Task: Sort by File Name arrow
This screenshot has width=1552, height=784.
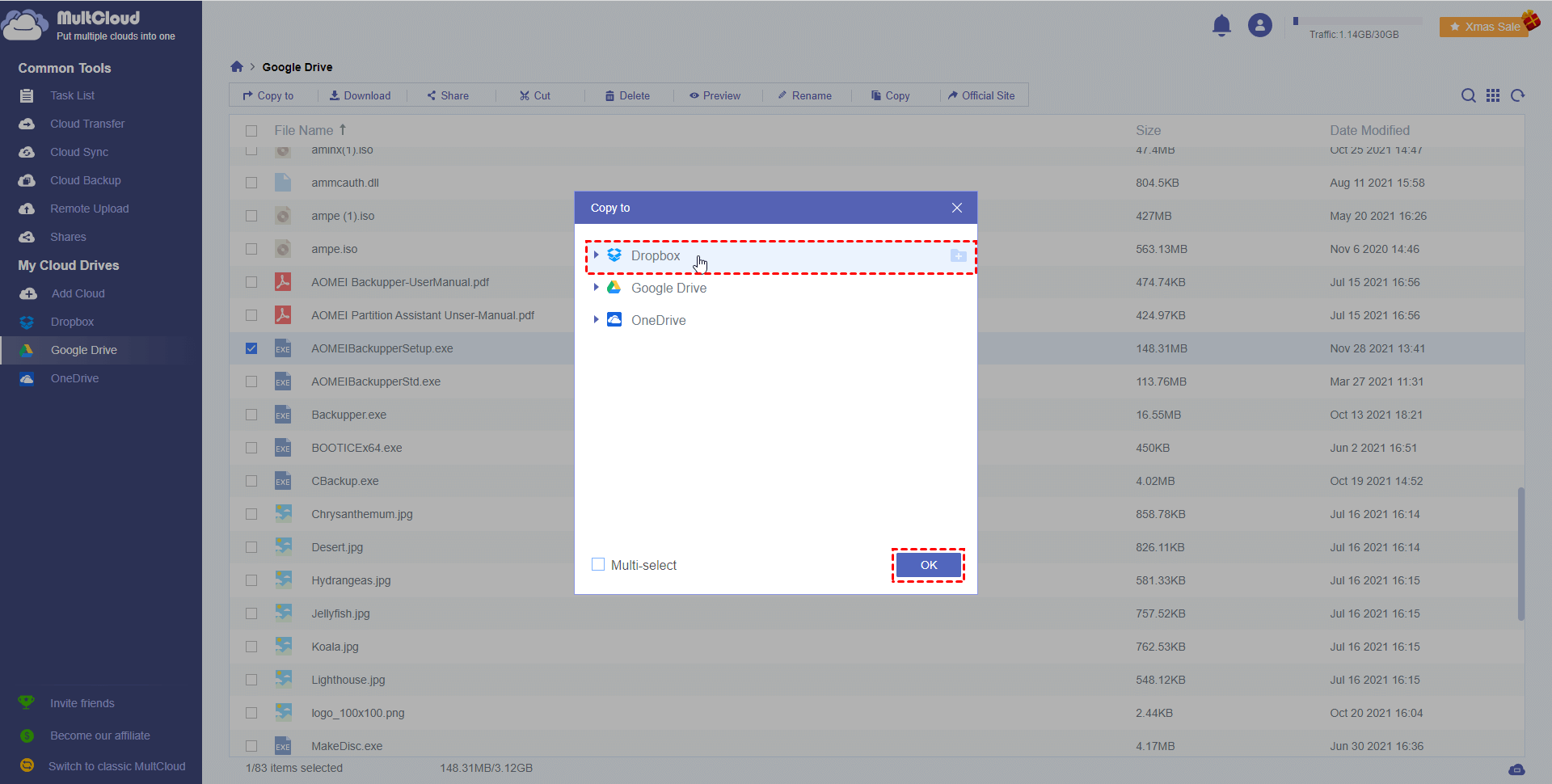Action: (343, 130)
